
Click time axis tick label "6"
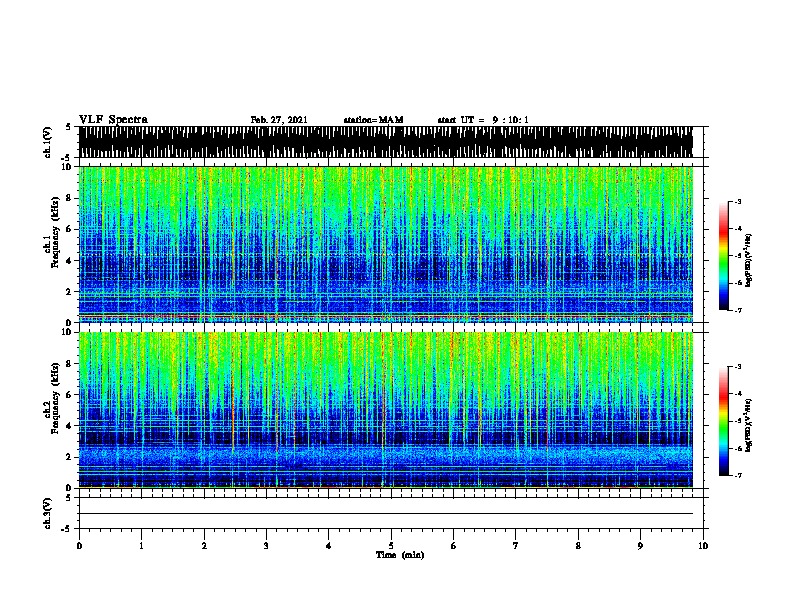click(x=453, y=545)
